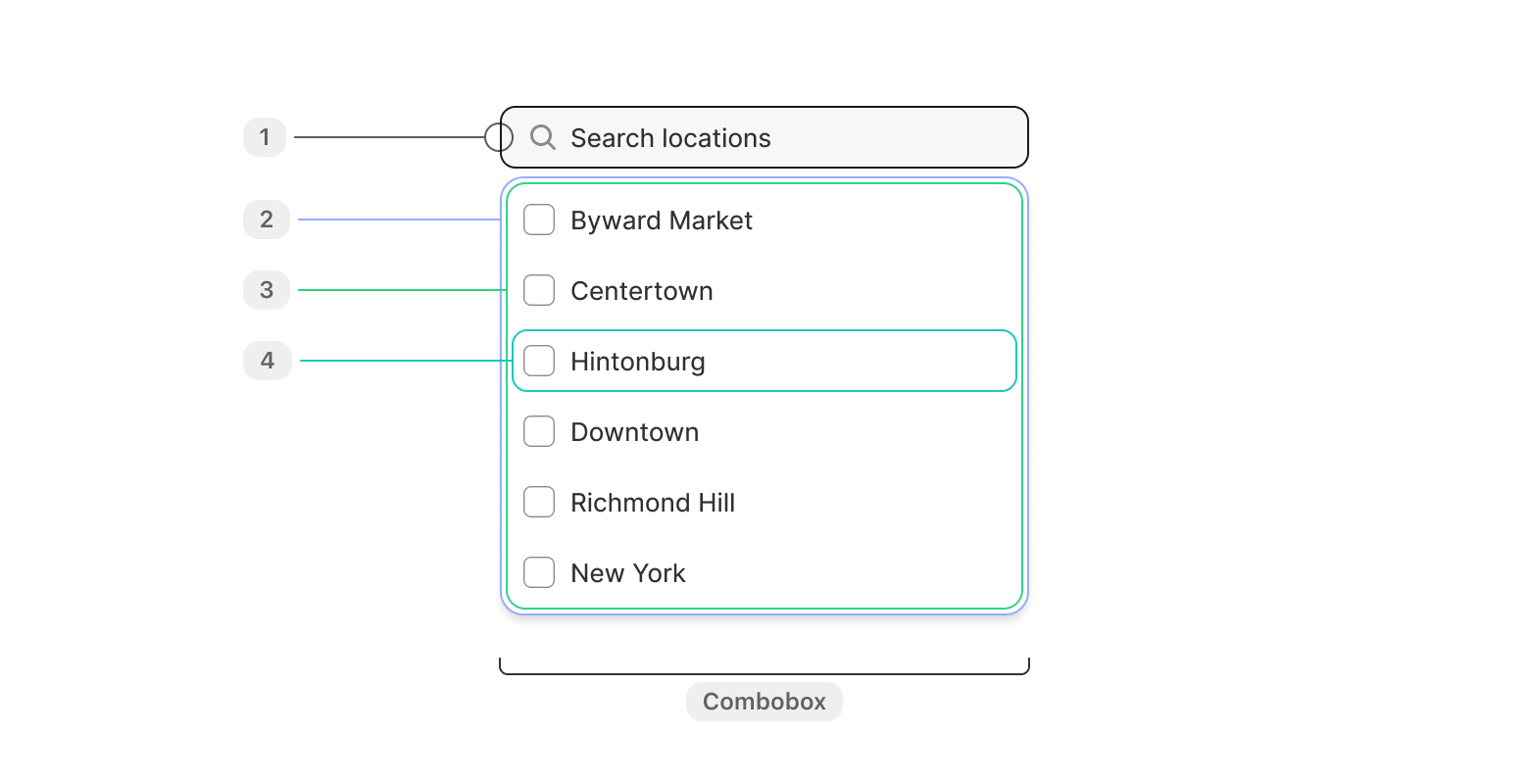
Task: Enable the Downtown checkbox
Action: tap(539, 431)
